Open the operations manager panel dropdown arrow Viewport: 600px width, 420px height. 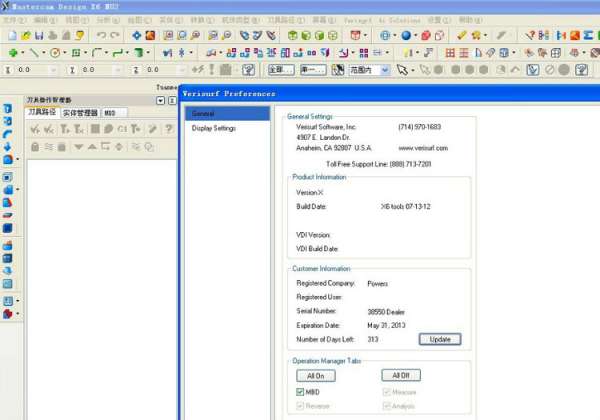pyautogui.click(x=161, y=101)
